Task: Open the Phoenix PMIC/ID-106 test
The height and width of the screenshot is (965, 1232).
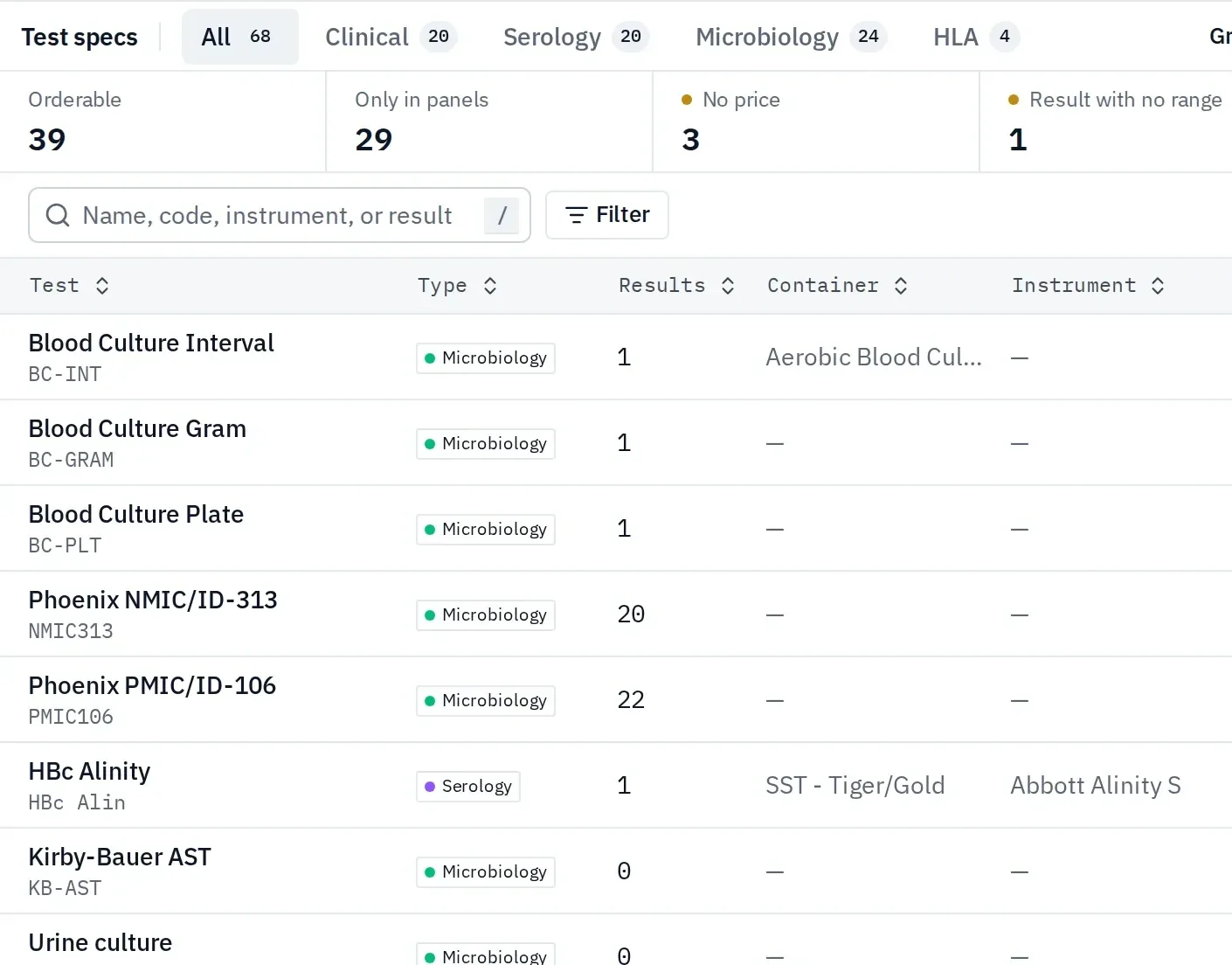Action: [616, 700]
